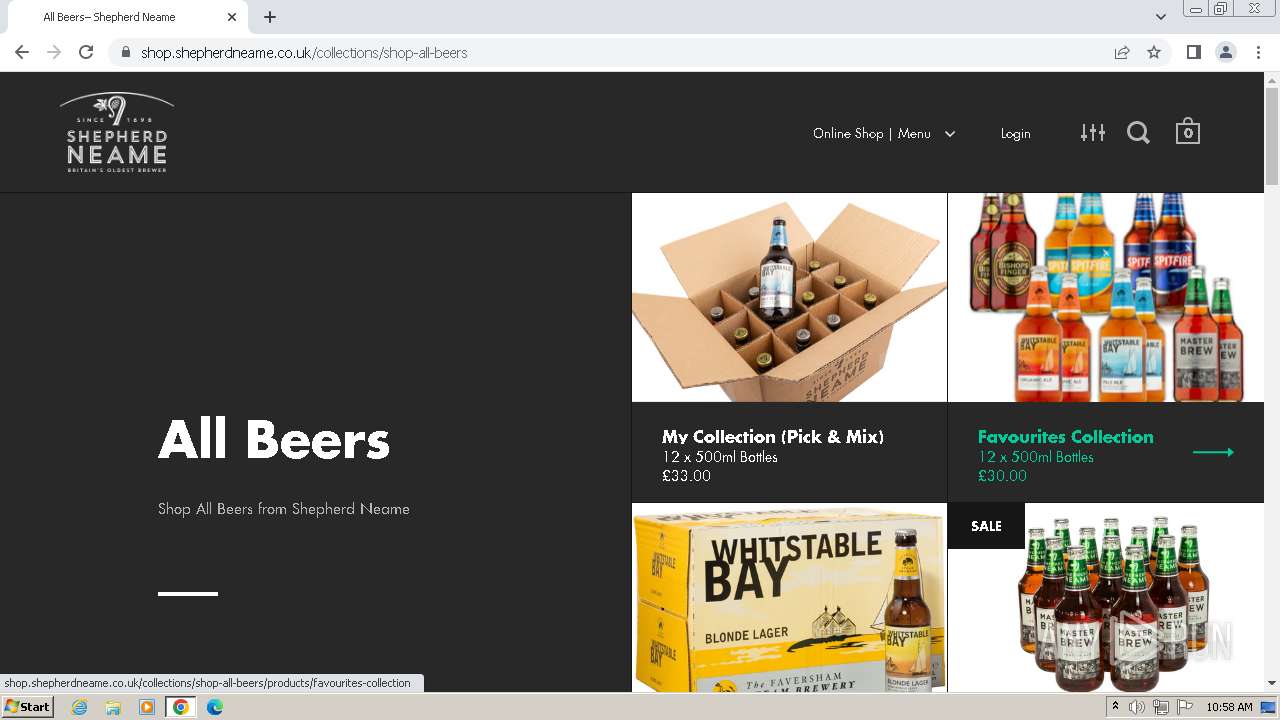Open the media player taskbar icon
The image size is (1280, 720).
(147, 707)
